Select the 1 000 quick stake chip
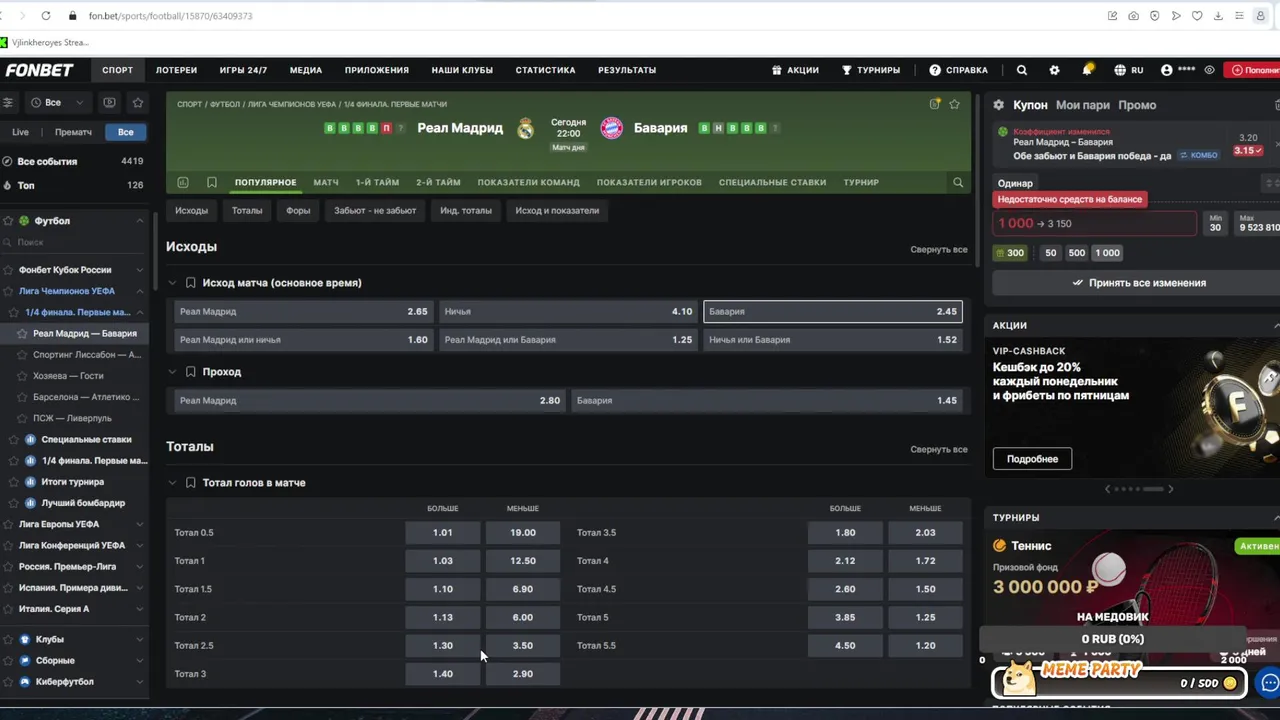 1107,253
